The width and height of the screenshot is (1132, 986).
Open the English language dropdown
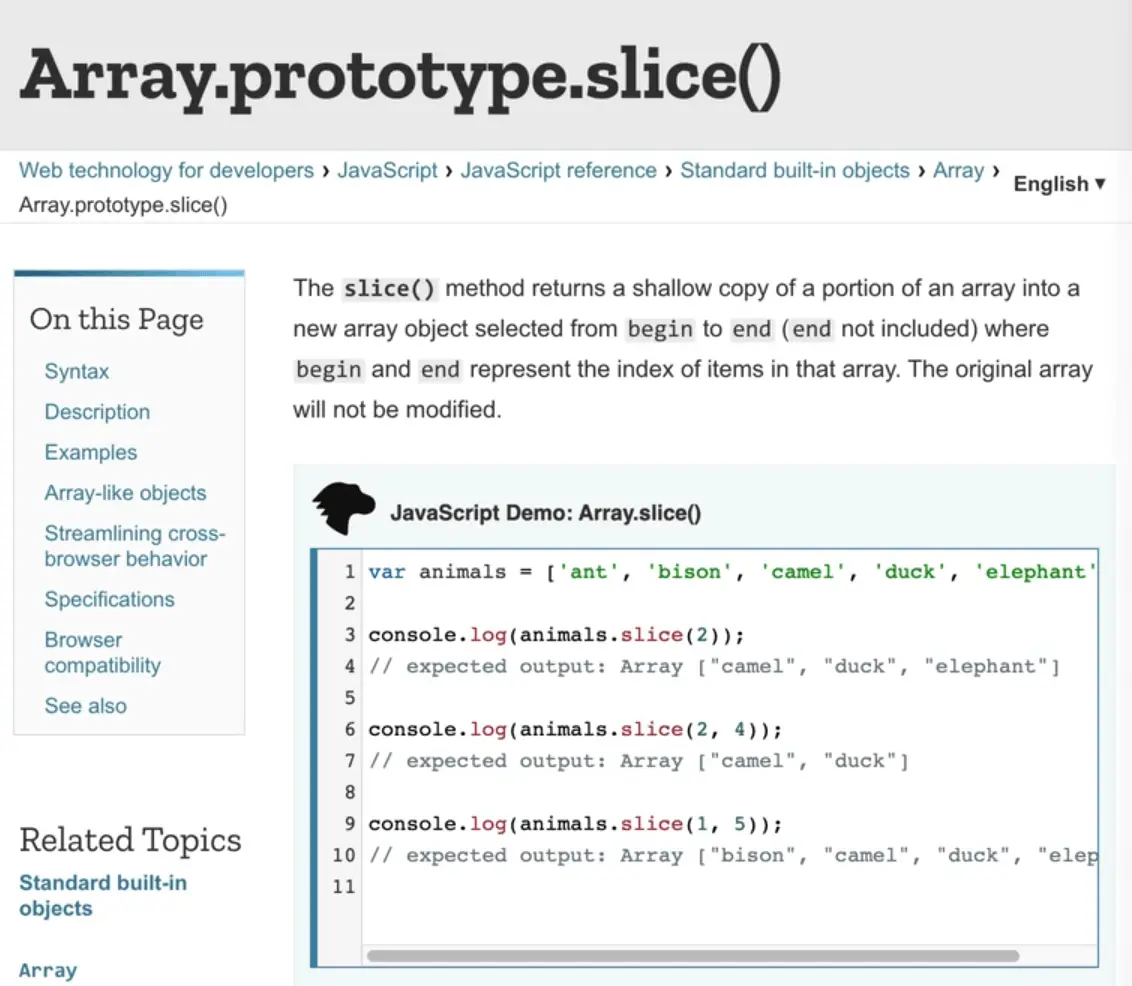click(x=1059, y=184)
